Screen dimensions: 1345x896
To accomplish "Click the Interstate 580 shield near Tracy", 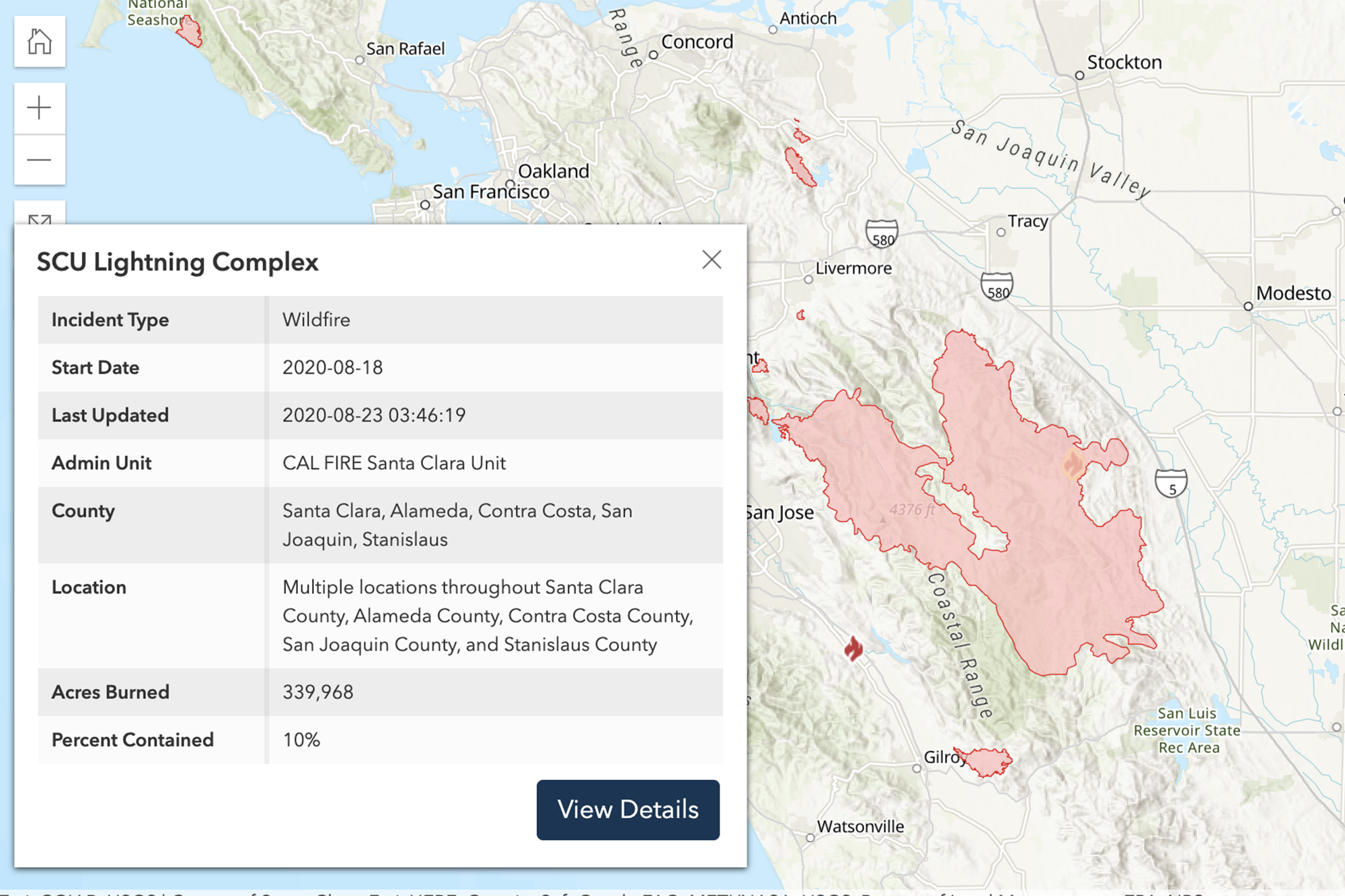I will [x=997, y=286].
